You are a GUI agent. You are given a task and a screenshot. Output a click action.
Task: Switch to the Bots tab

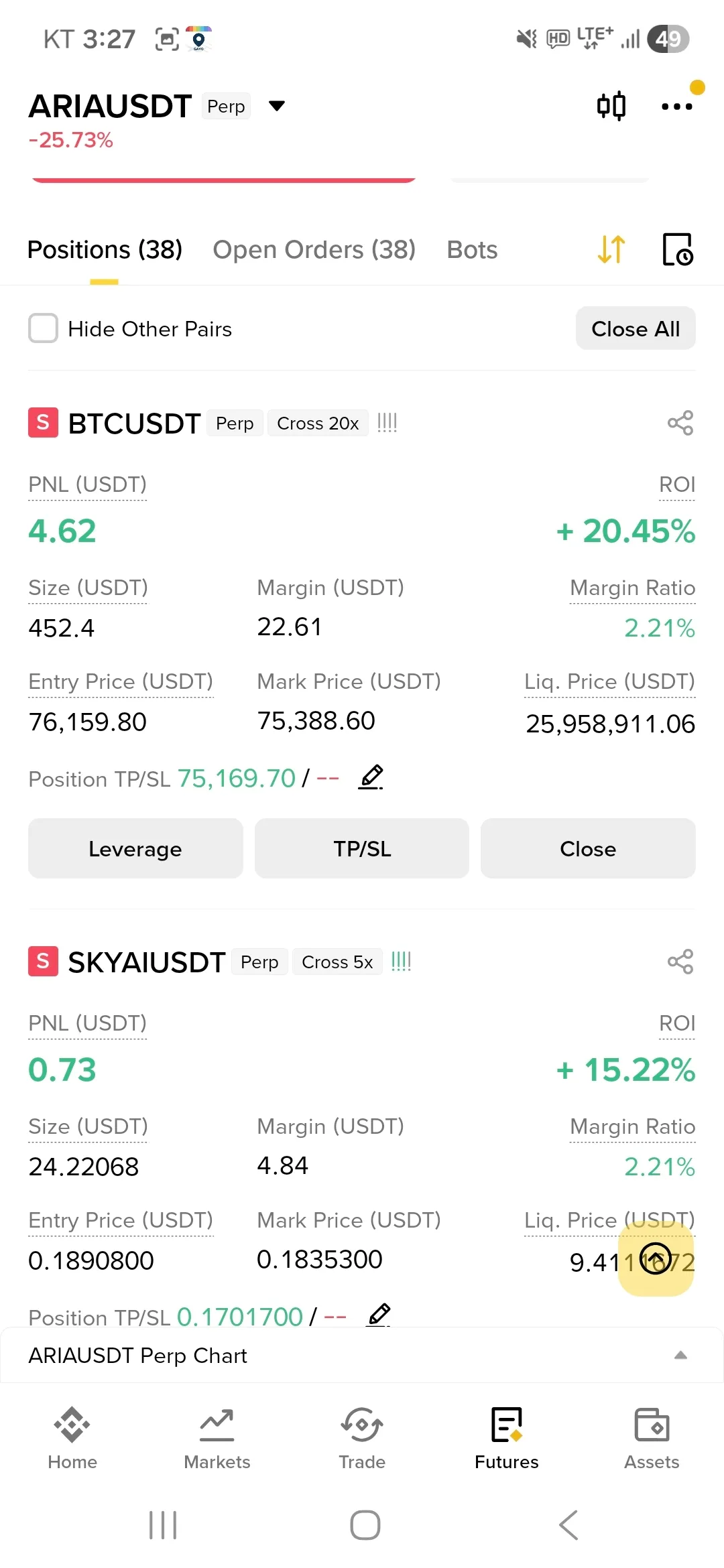pyautogui.click(x=472, y=250)
